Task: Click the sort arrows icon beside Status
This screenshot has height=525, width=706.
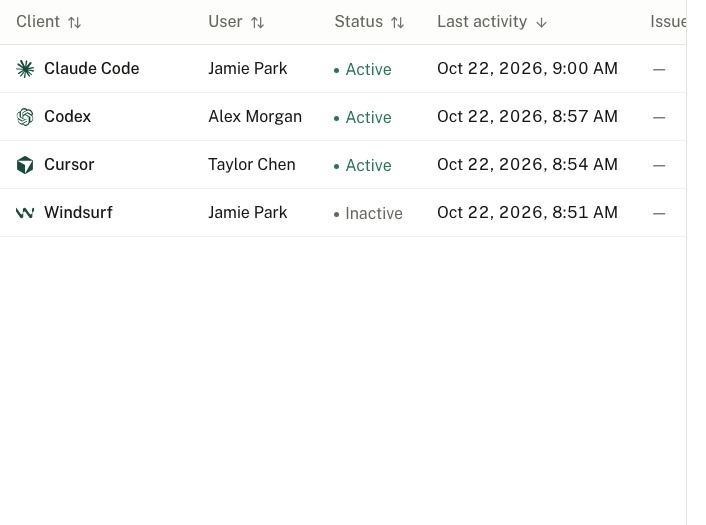Action: [x=398, y=22]
